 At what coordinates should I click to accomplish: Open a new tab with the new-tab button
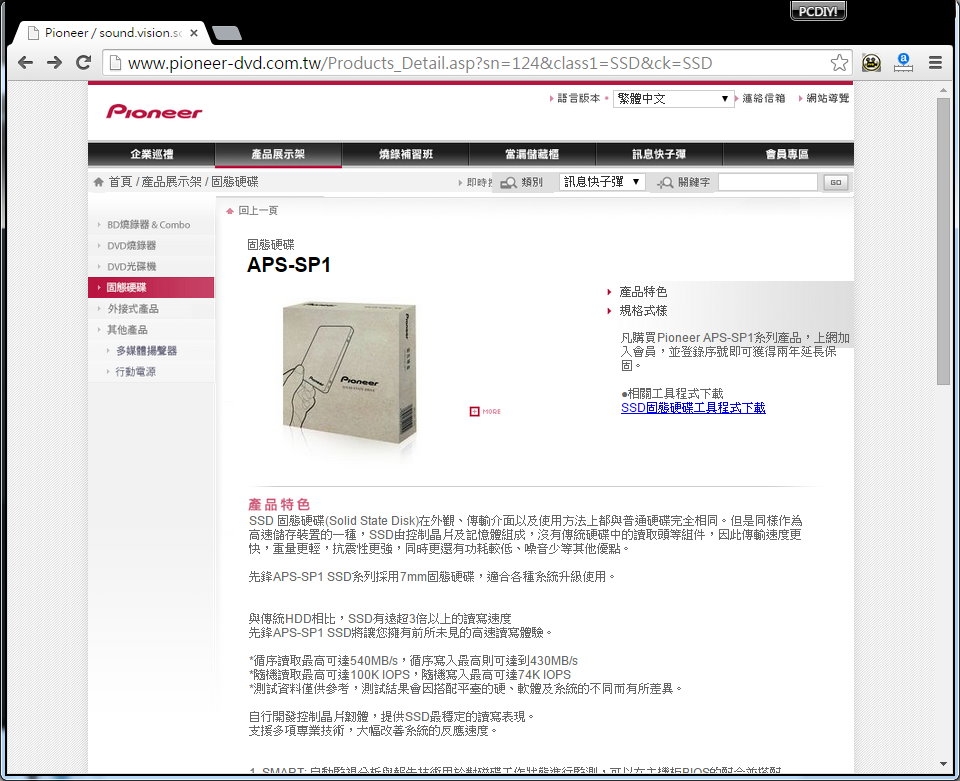pyautogui.click(x=227, y=33)
